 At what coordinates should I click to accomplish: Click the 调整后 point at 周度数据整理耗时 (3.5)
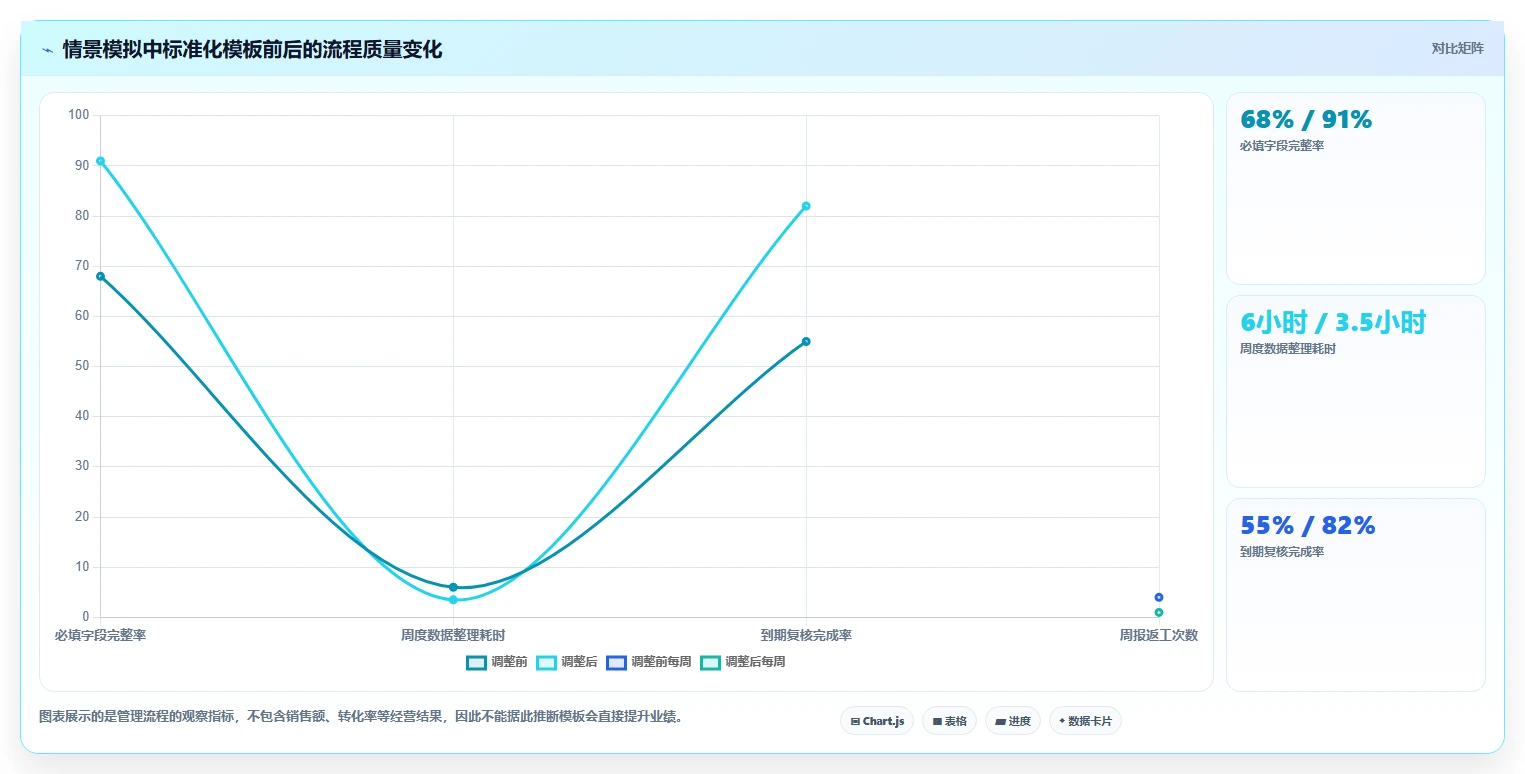(453, 599)
